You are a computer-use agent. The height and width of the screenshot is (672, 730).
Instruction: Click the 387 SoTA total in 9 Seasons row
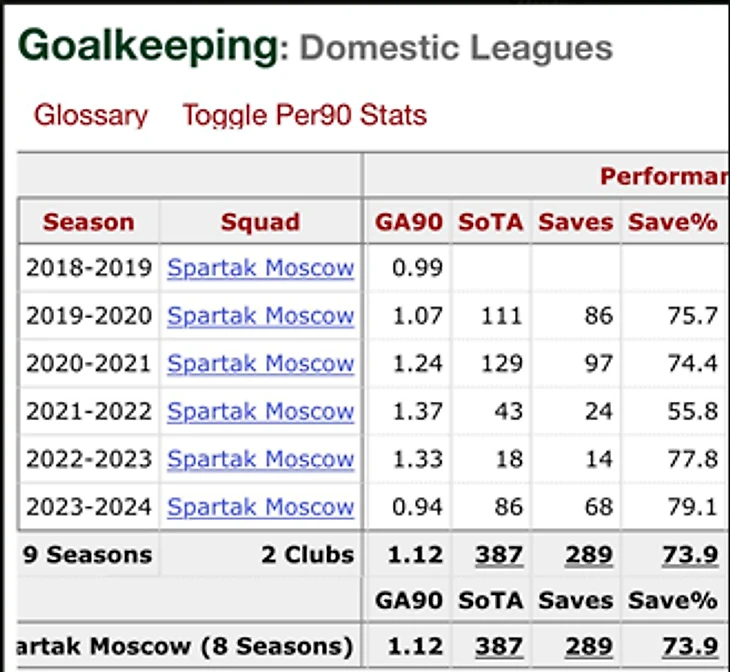click(499, 555)
